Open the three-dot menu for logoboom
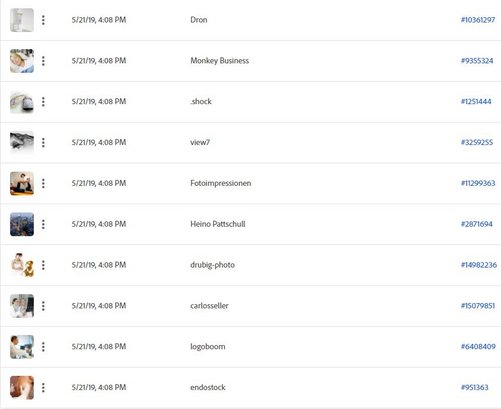 coord(43,347)
